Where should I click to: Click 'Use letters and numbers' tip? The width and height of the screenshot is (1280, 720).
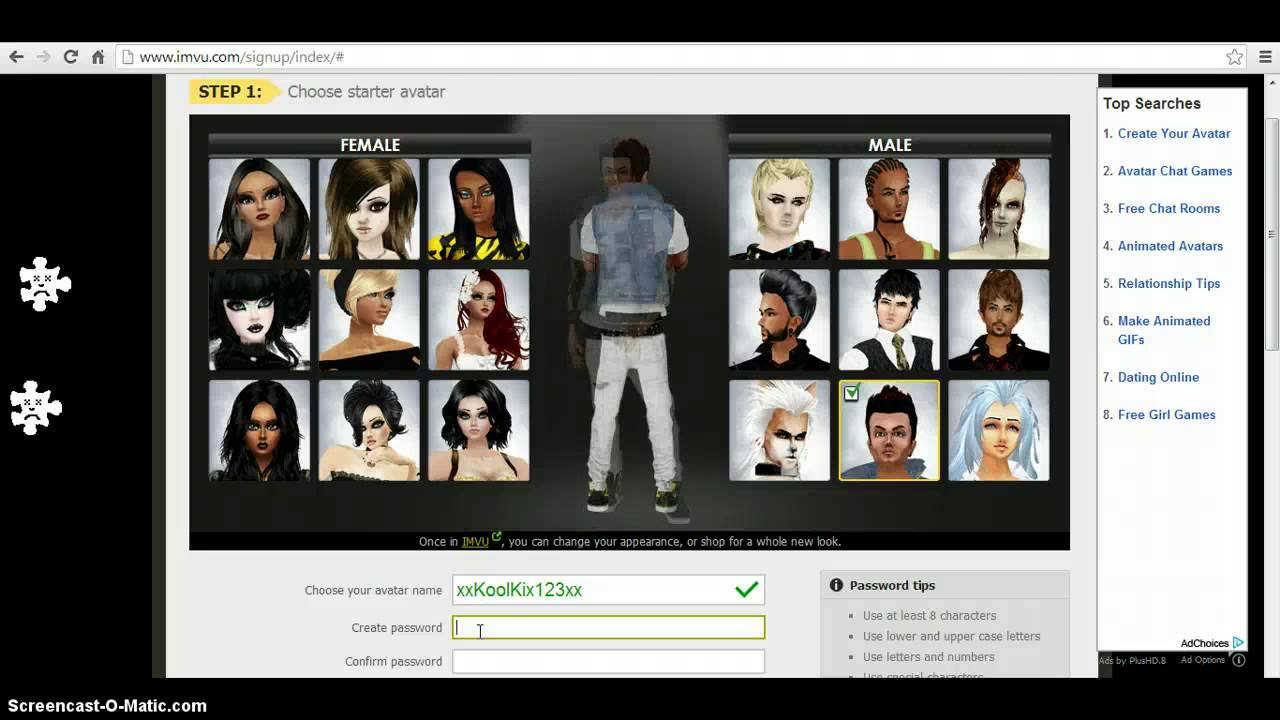click(x=928, y=657)
